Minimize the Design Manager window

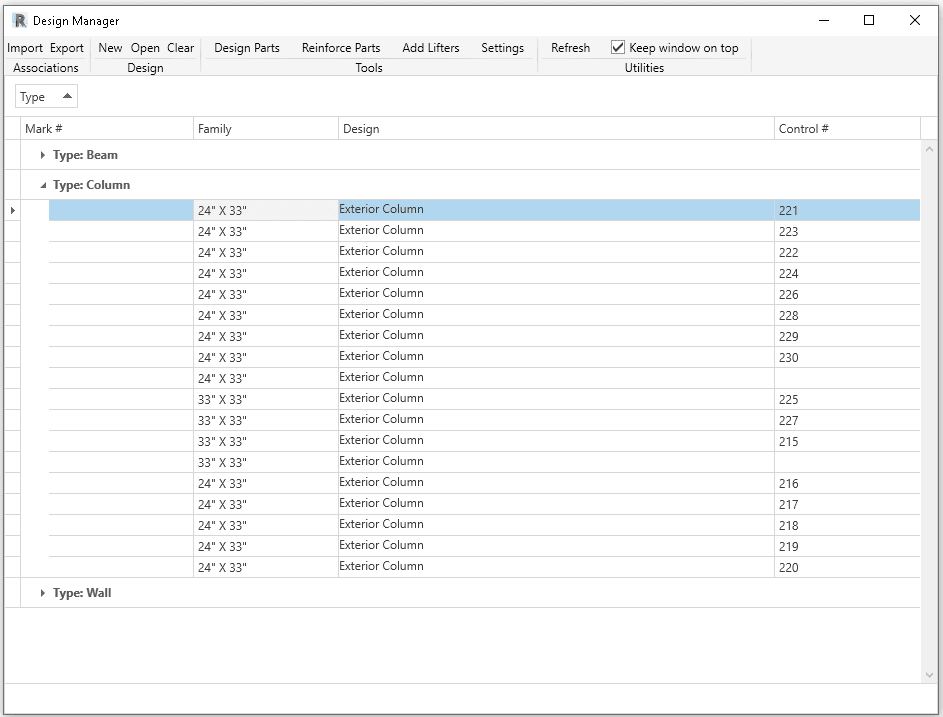(824, 20)
